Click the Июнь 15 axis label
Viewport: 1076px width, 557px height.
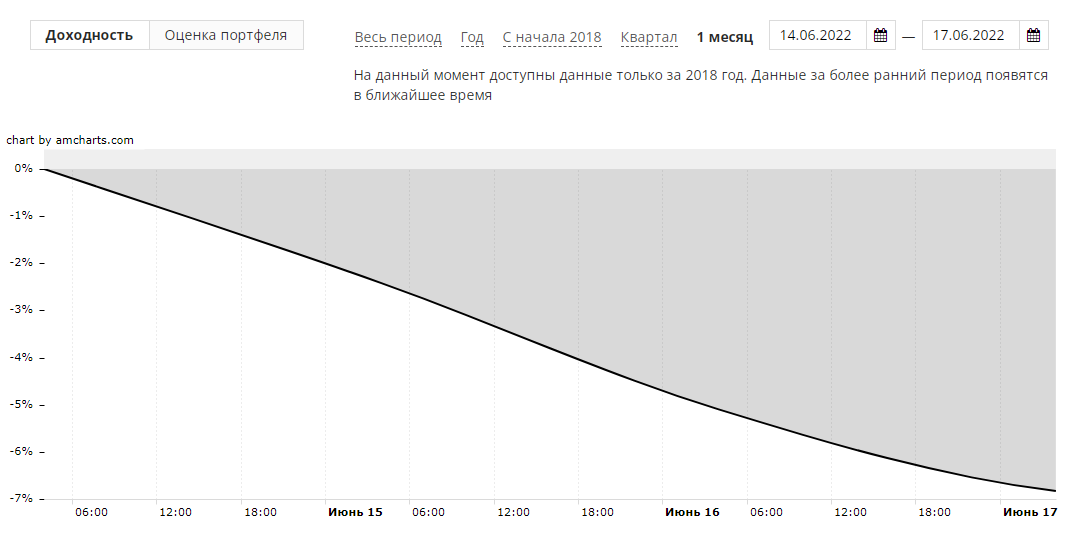355,512
